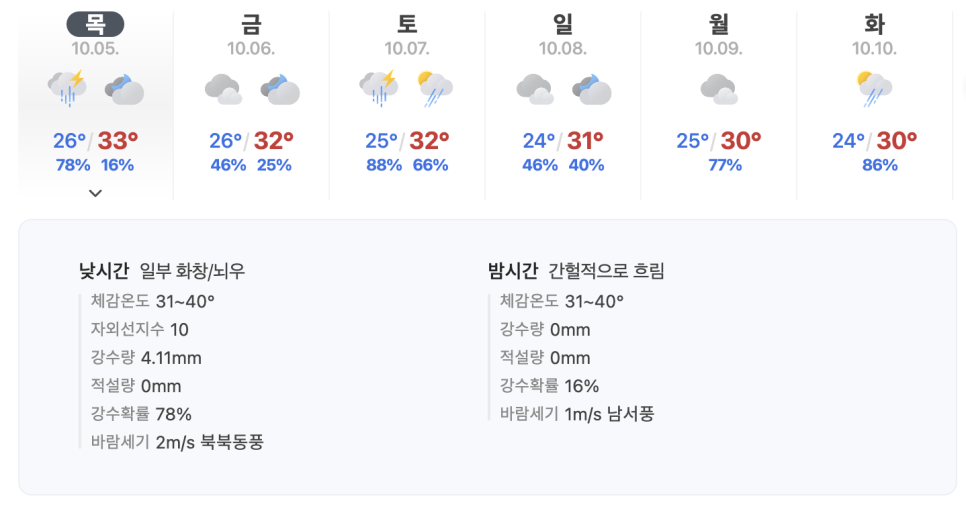Click Monday 10.09 cloudy icon
The width and height of the screenshot is (966, 513).
(x=718, y=89)
